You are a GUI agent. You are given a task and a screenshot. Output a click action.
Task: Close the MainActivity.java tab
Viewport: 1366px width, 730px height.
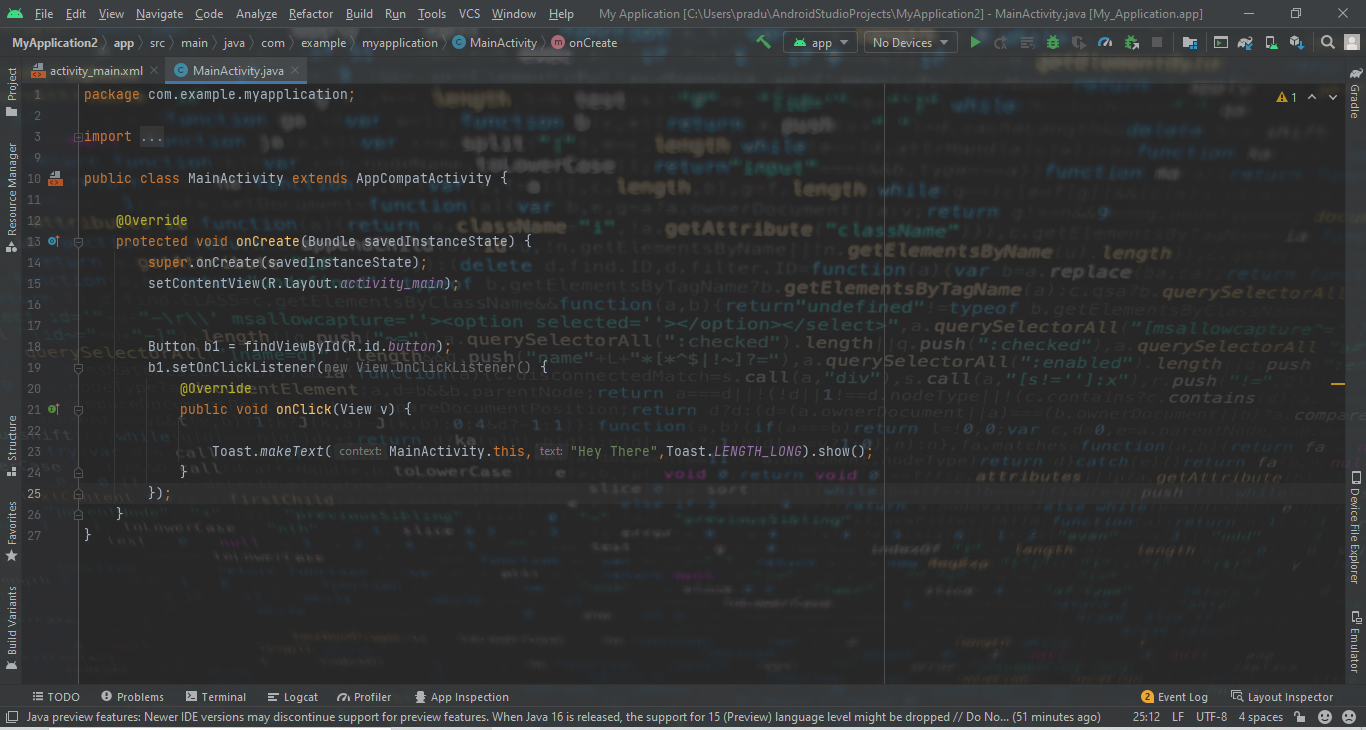click(x=296, y=71)
